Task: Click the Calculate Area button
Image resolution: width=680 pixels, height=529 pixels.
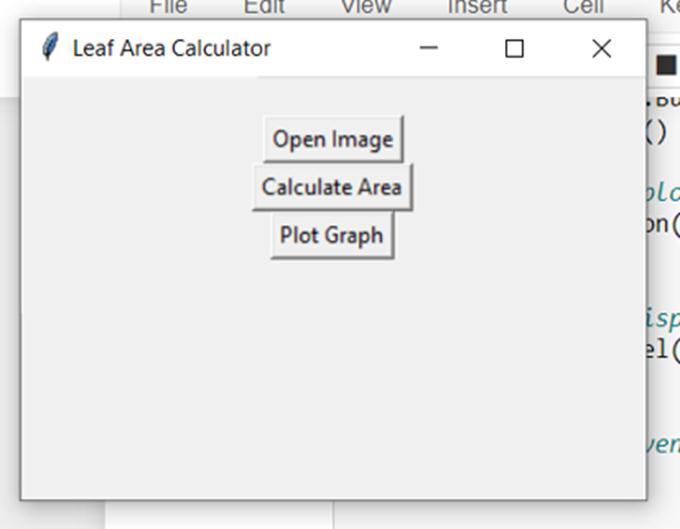Action: pos(332,187)
